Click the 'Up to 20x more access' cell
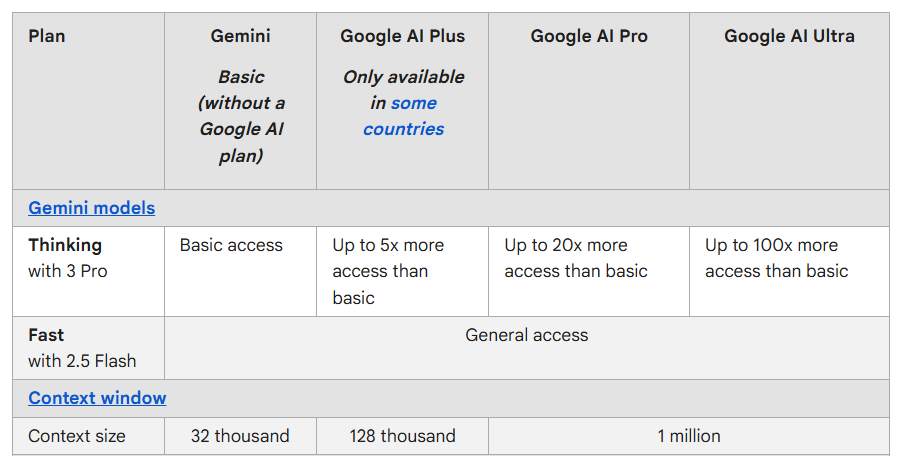 click(576, 258)
